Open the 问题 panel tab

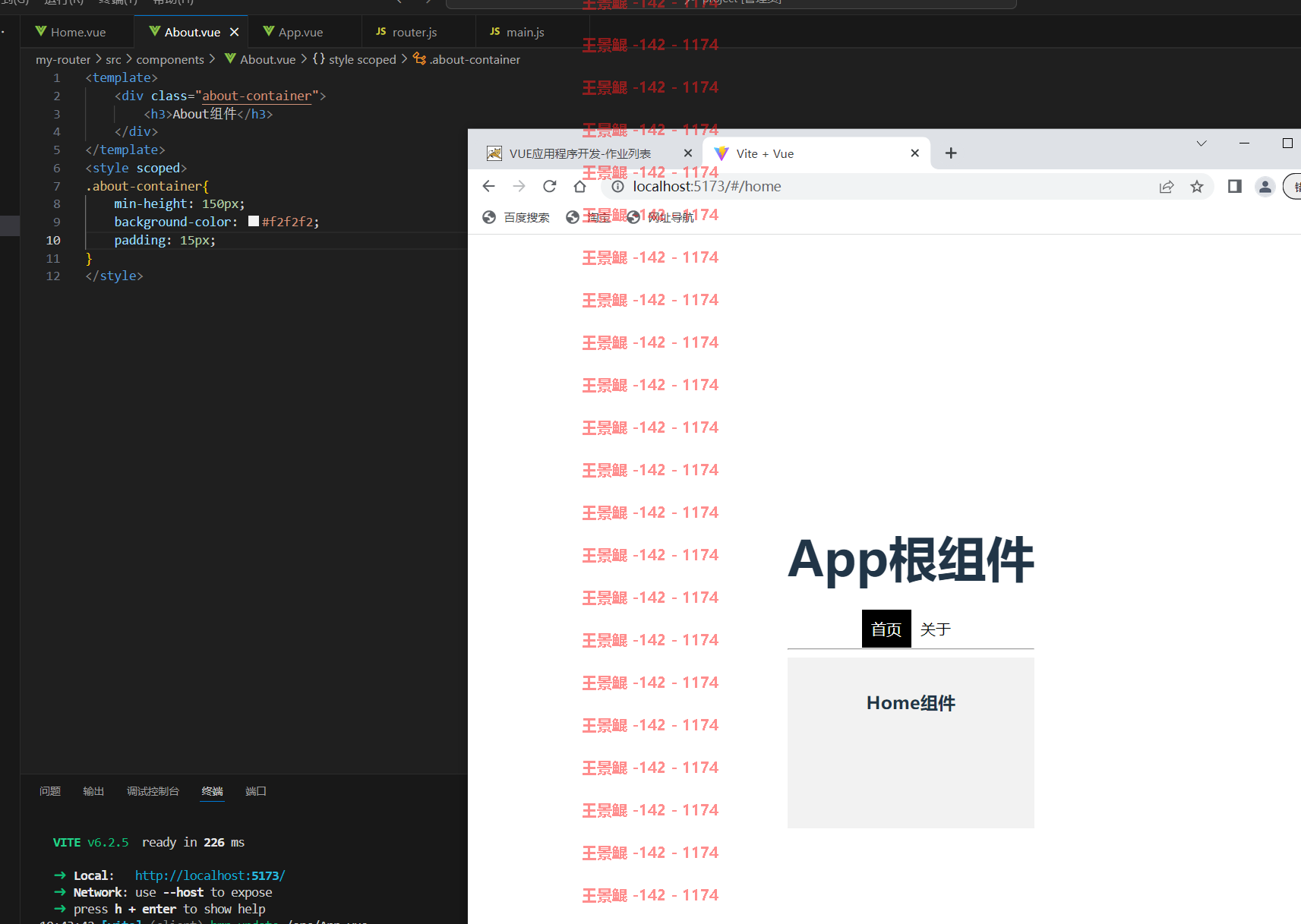pyautogui.click(x=50, y=791)
